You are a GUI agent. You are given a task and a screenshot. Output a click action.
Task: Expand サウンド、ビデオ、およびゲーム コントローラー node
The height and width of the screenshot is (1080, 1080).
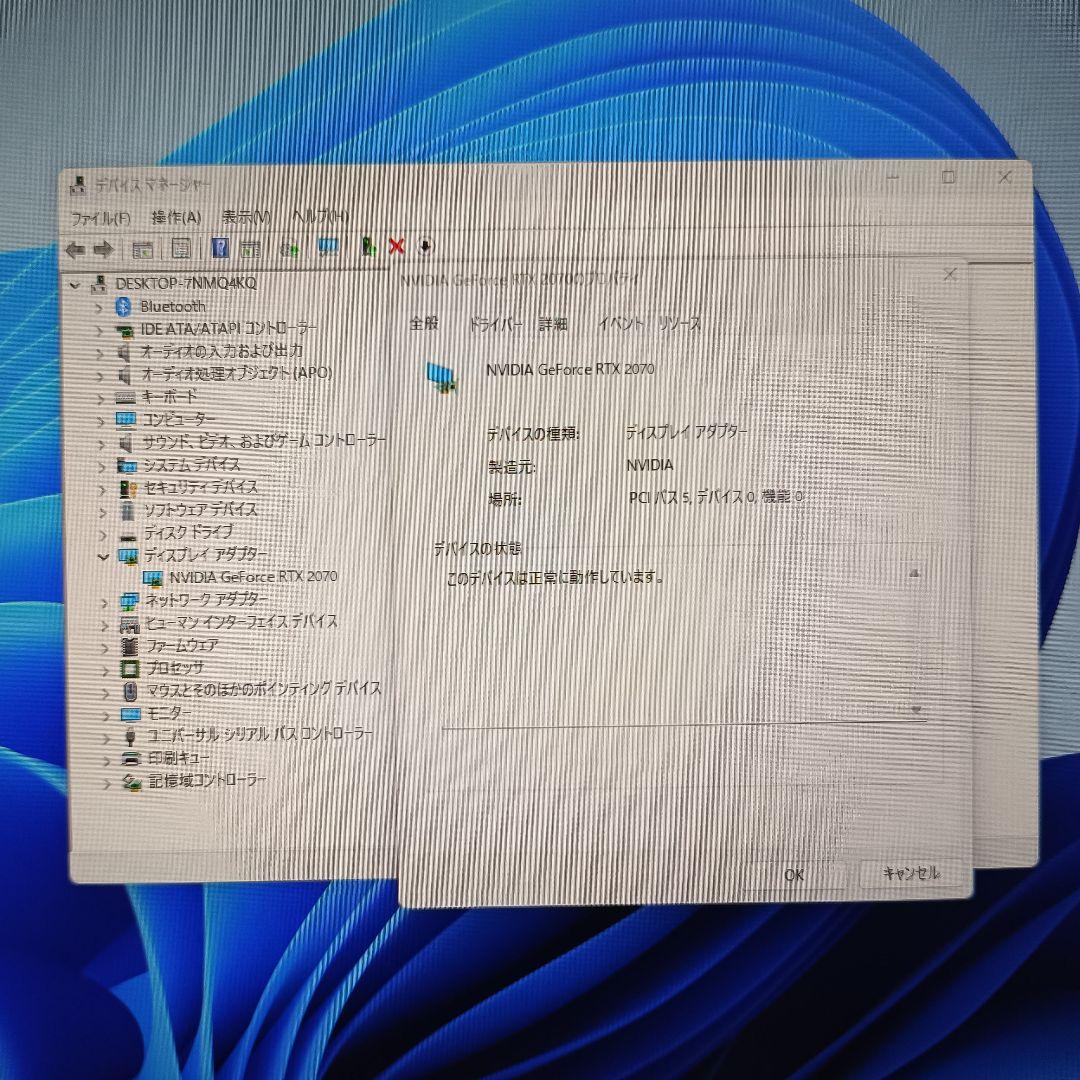[101, 443]
